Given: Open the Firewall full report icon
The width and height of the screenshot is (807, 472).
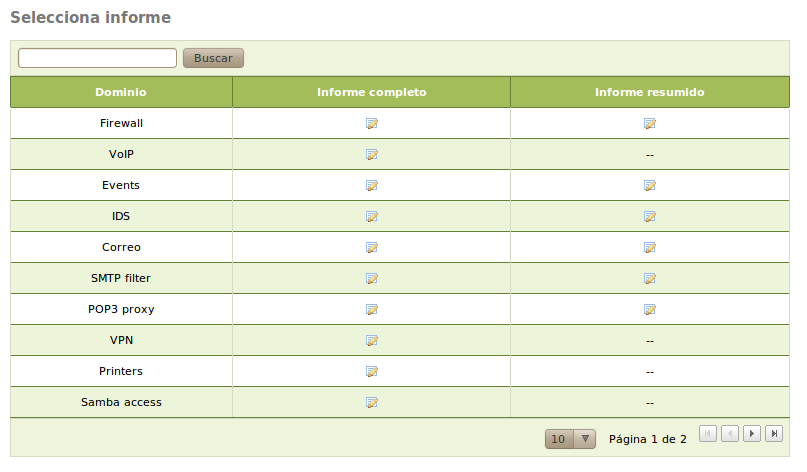Looking at the screenshot, I should 371,124.
